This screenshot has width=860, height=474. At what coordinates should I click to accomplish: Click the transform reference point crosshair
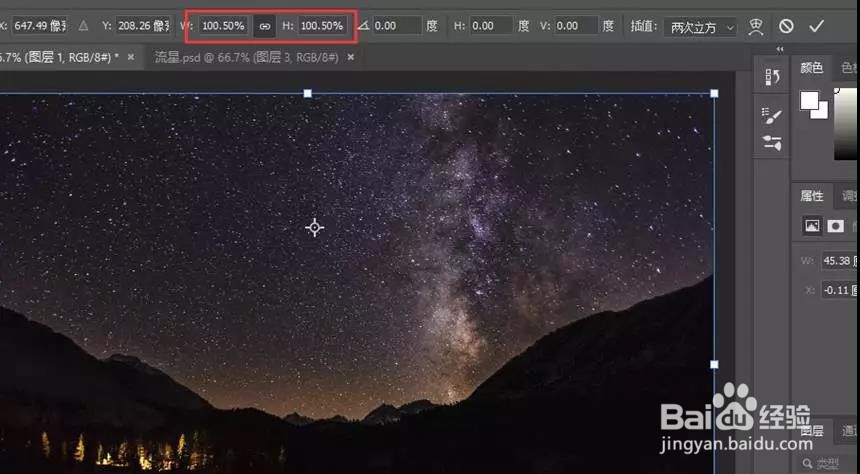pos(315,227)
